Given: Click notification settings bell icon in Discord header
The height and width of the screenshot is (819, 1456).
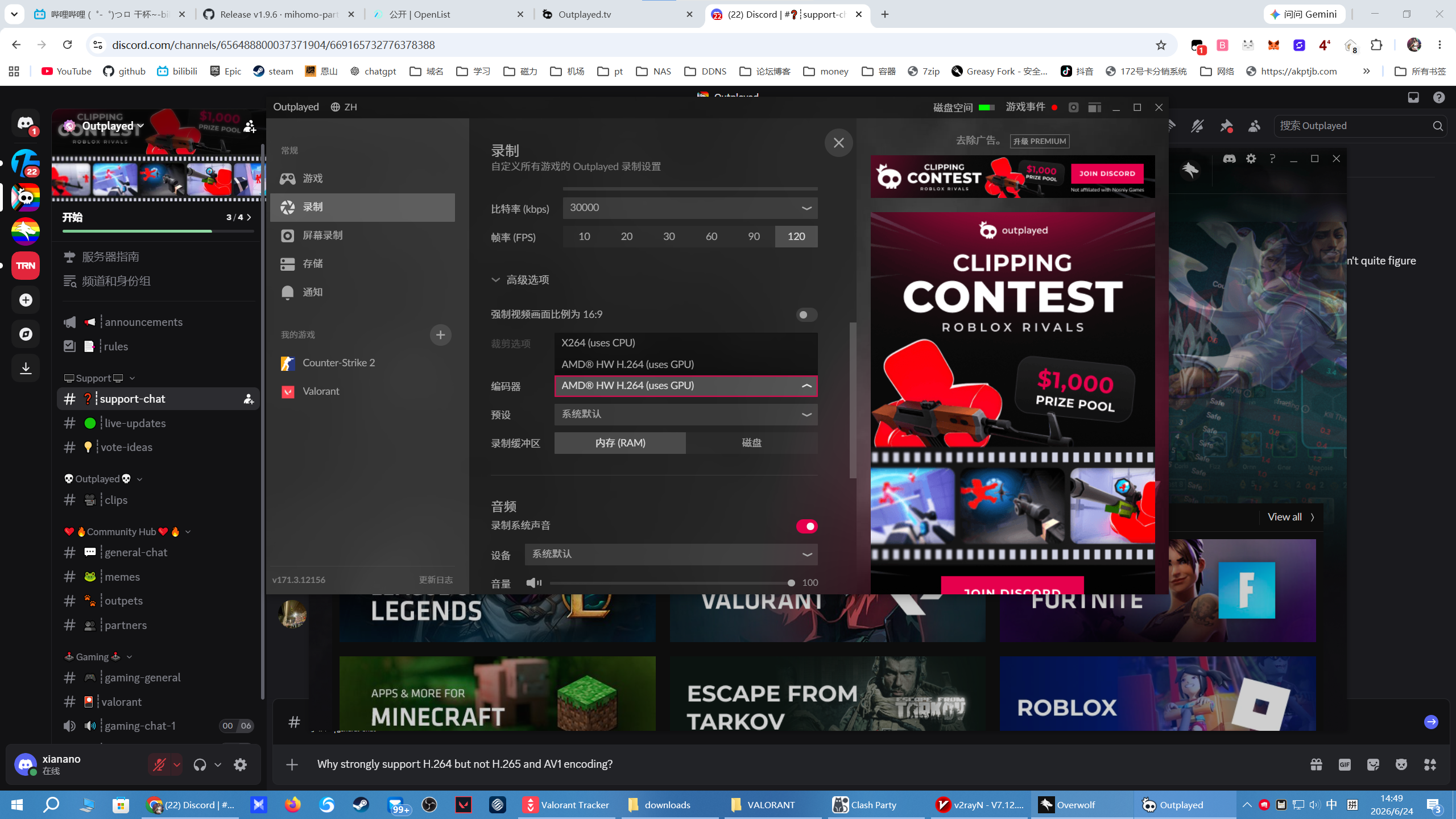Looking at the screenshot, I should coord(1197,126).
